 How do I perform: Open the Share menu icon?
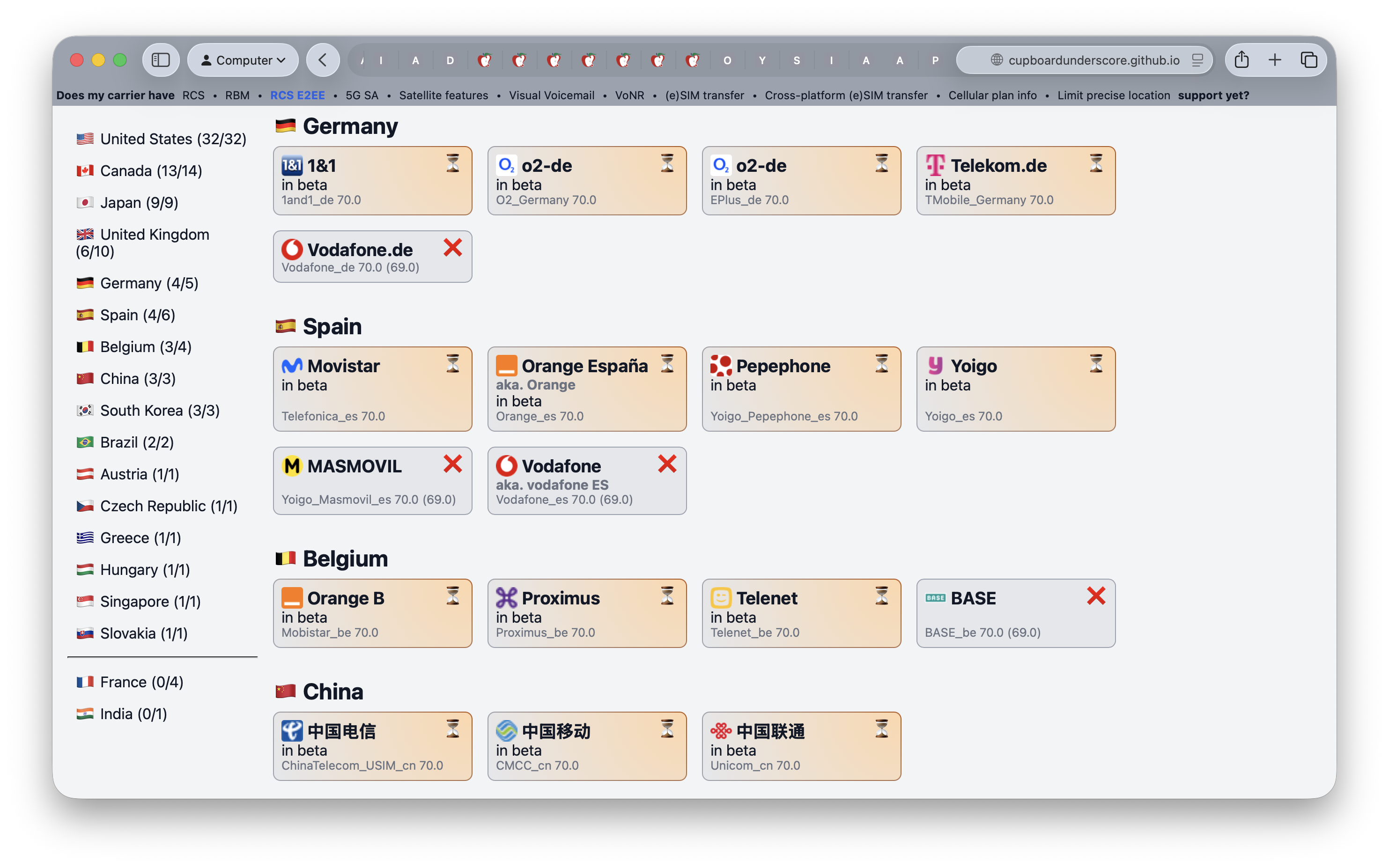coord(1241,60)
